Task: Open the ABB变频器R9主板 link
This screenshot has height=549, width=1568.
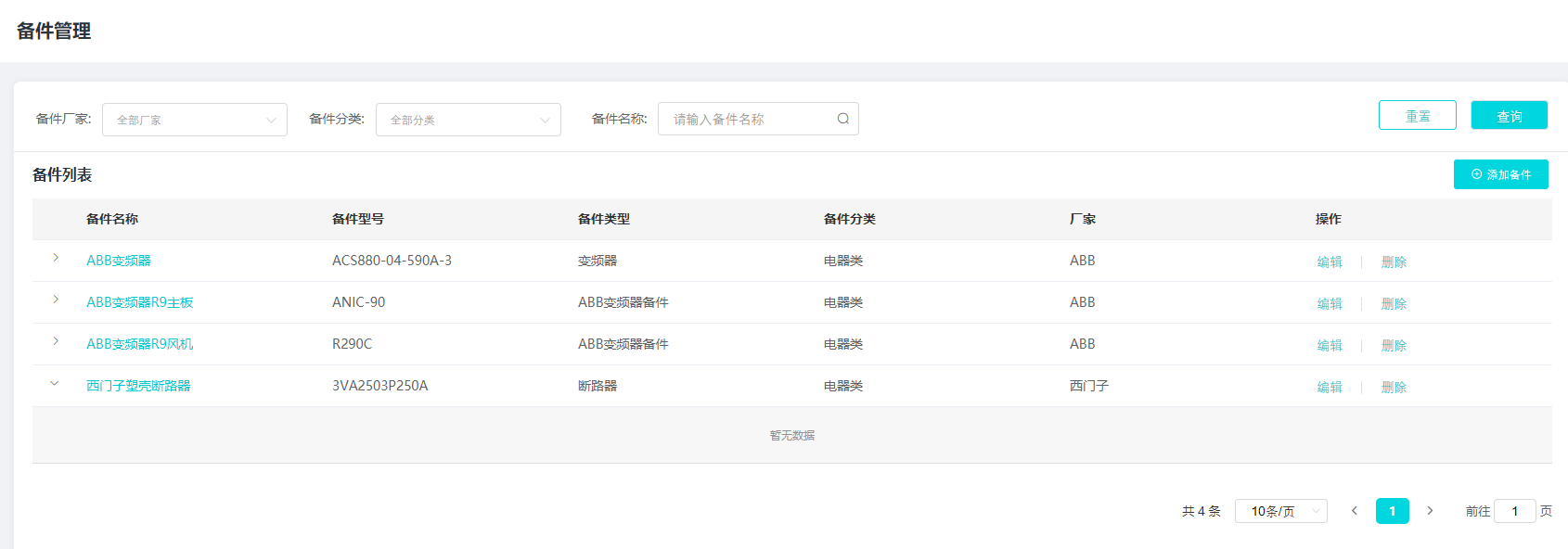Action: coord(140,302)
